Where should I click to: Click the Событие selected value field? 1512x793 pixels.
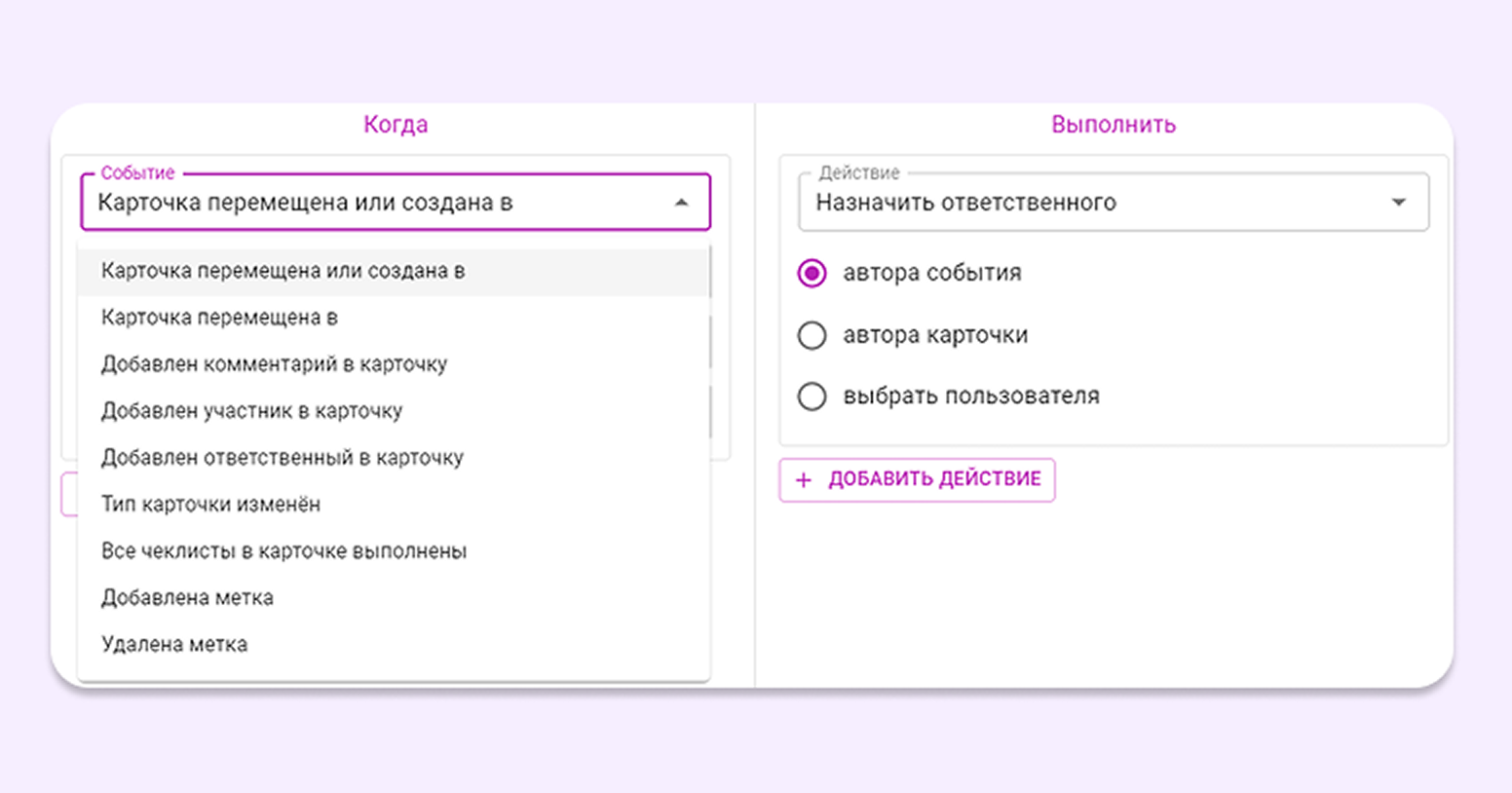point(370,203)
